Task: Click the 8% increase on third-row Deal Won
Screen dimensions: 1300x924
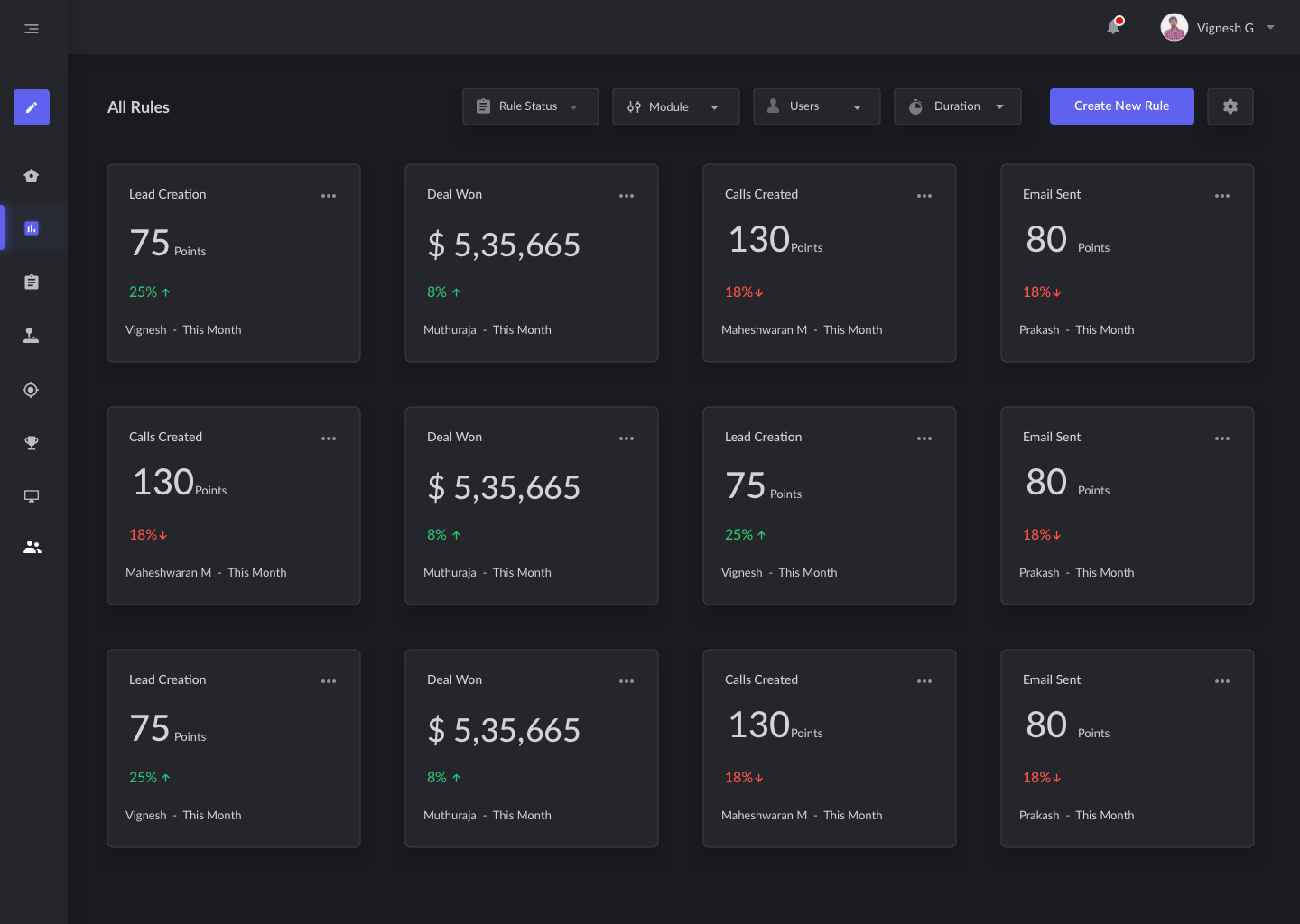Action: click(444, 778)
